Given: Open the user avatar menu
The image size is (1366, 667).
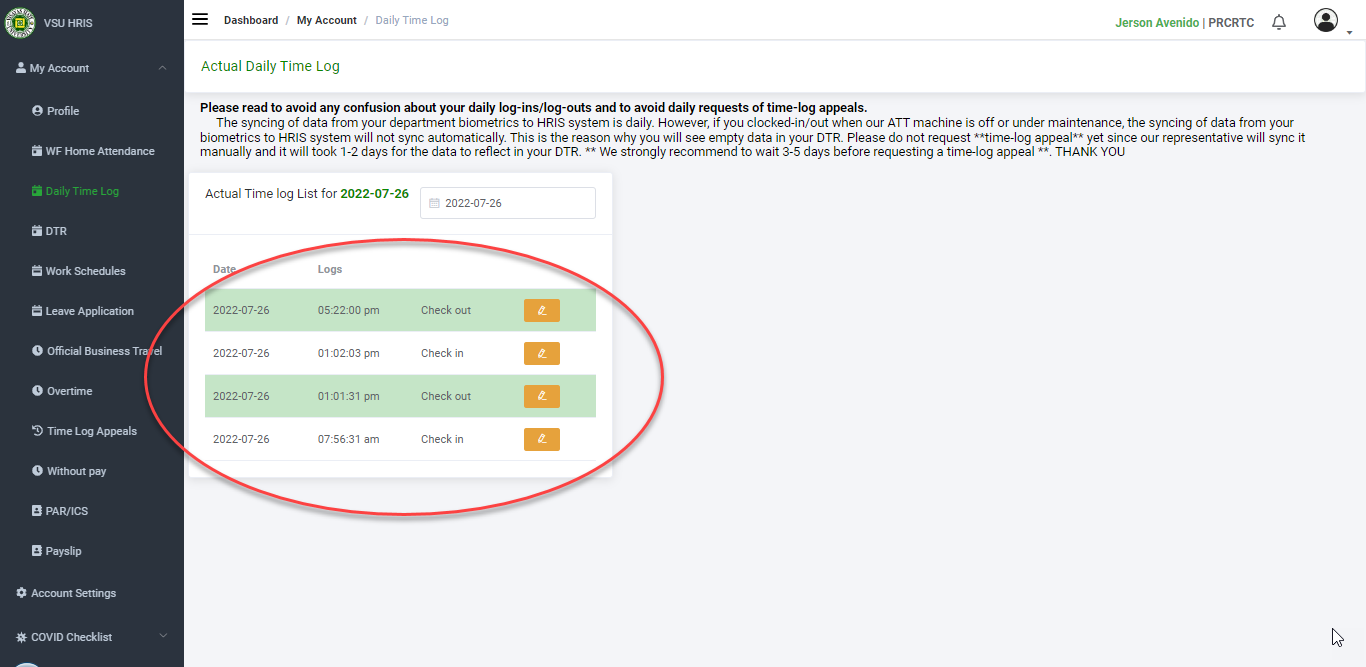Looking at the screenshot, I should coord(1326,21).
